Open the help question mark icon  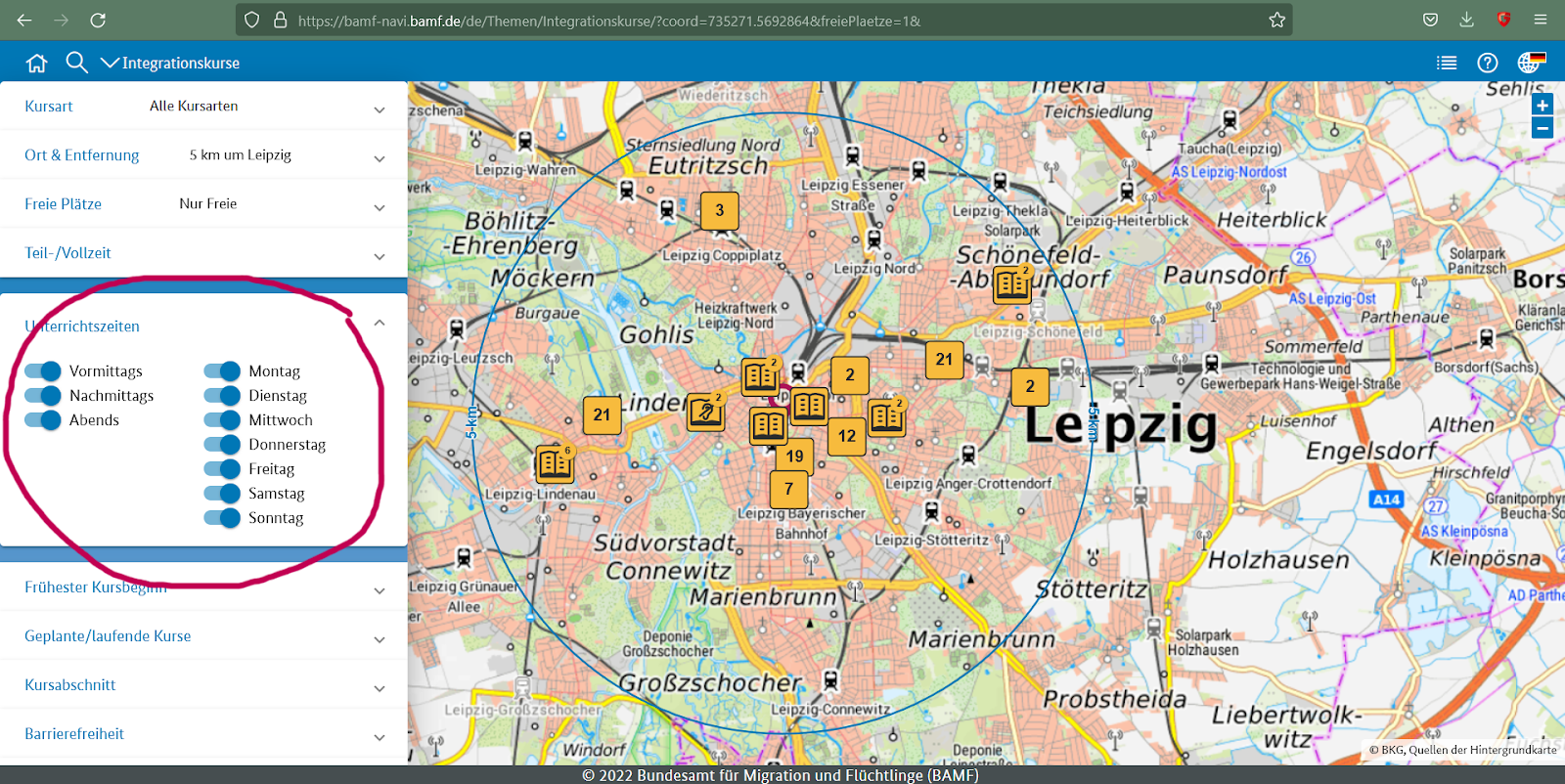click(1488, 63)
